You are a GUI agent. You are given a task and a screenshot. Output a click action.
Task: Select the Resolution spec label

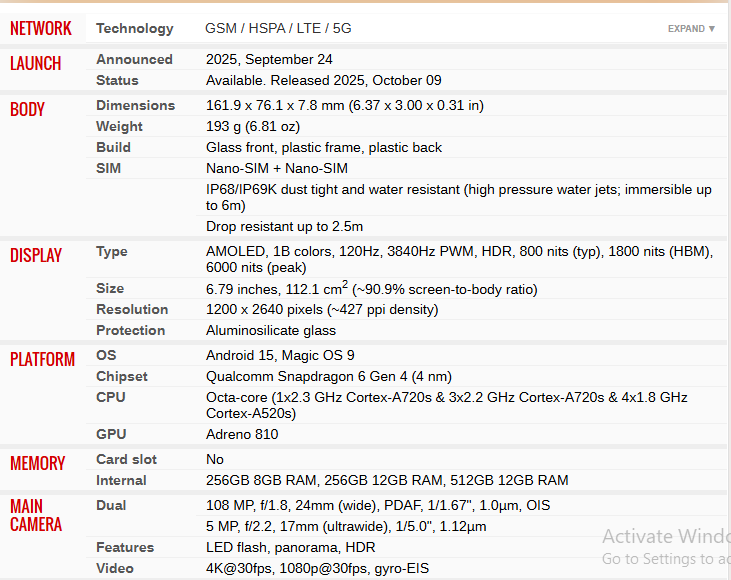coord(132,309)
